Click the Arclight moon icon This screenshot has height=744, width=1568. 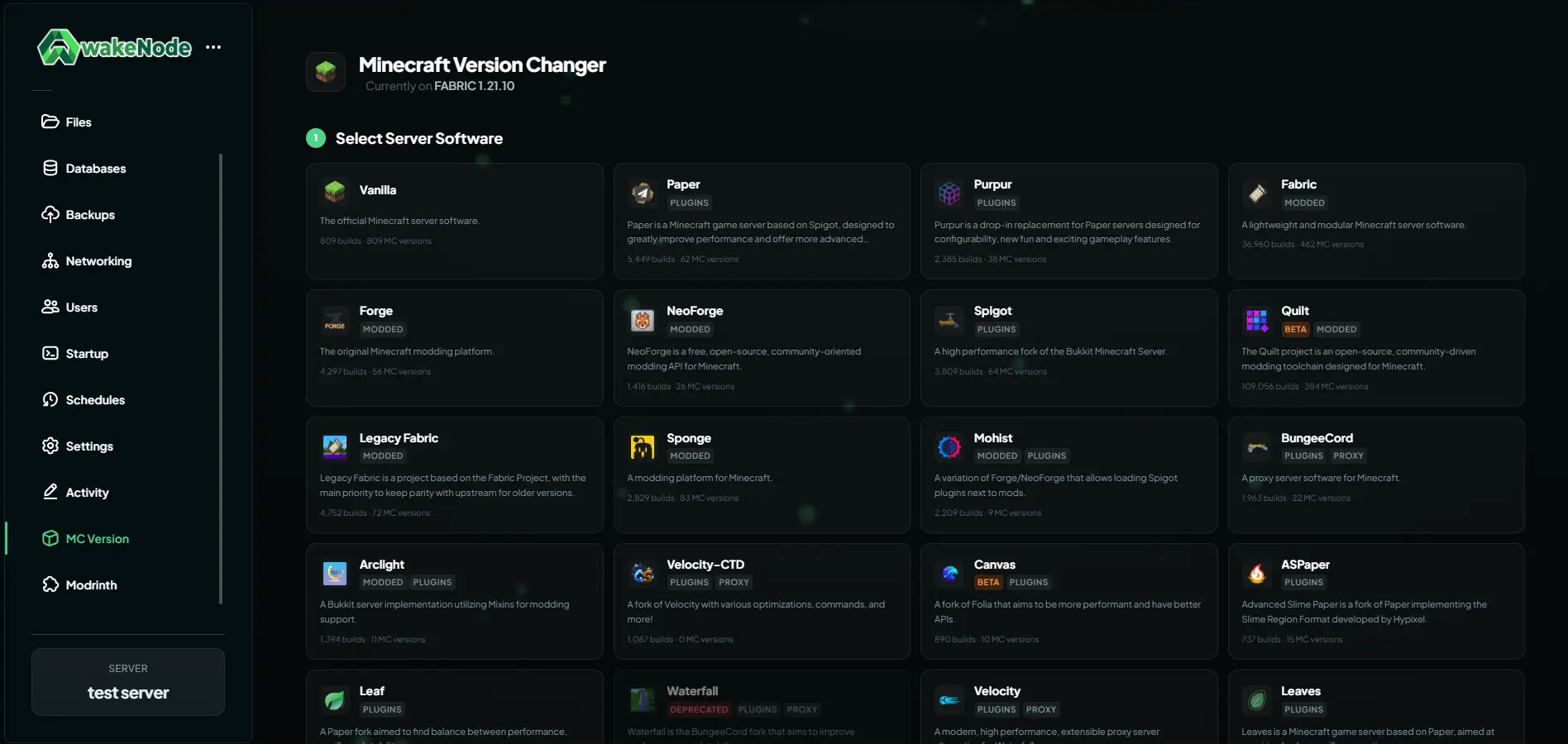335,574
